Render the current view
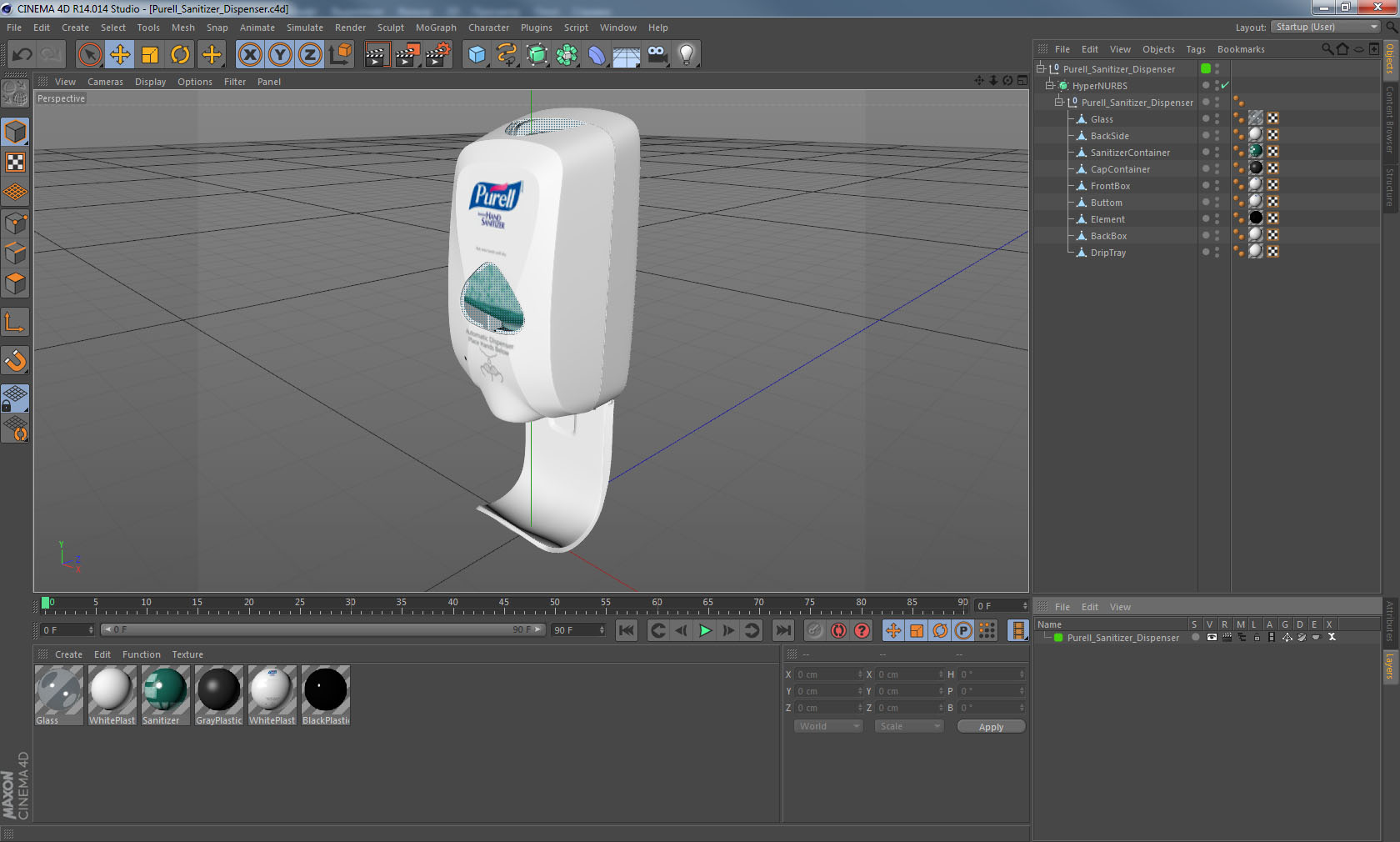 (377, 55)
